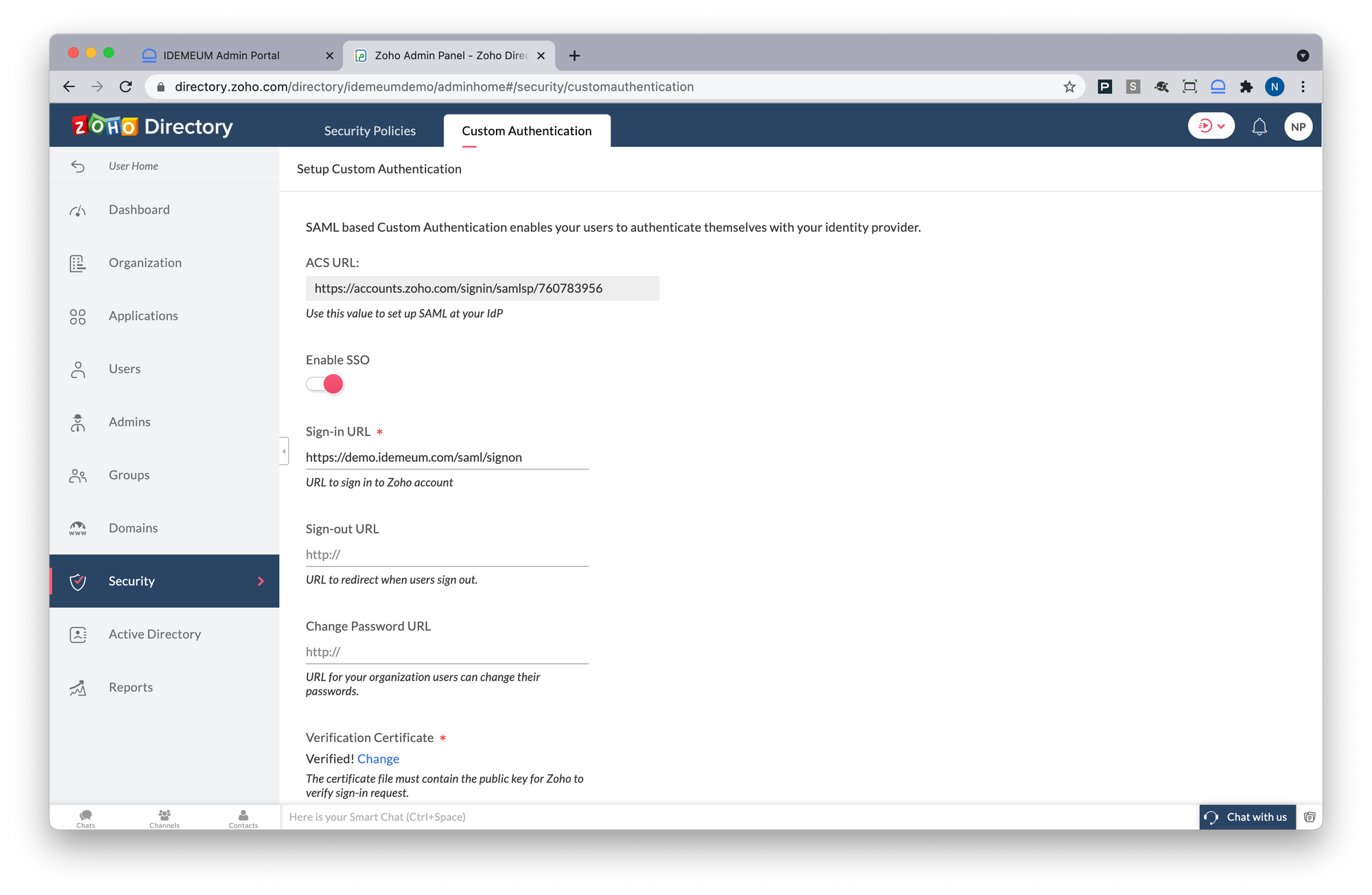The image size is (1372, 895).
Task: Click the icon right of Chat with us
Action: [x=1310, y=817]
